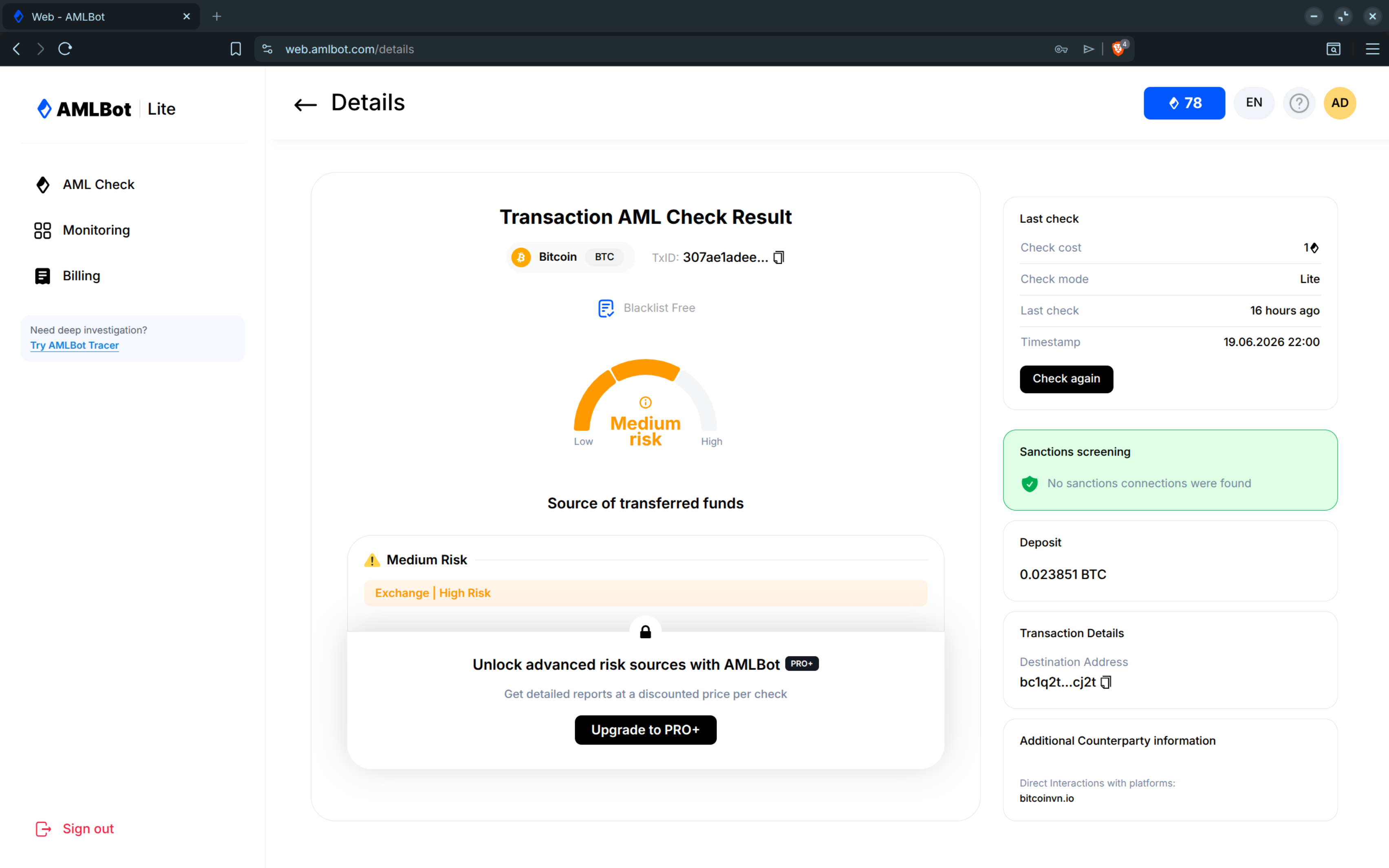The image size is (1389, 868).
Task: Click the Medium Risk warning triangle icon
Action: coord(372,560)
